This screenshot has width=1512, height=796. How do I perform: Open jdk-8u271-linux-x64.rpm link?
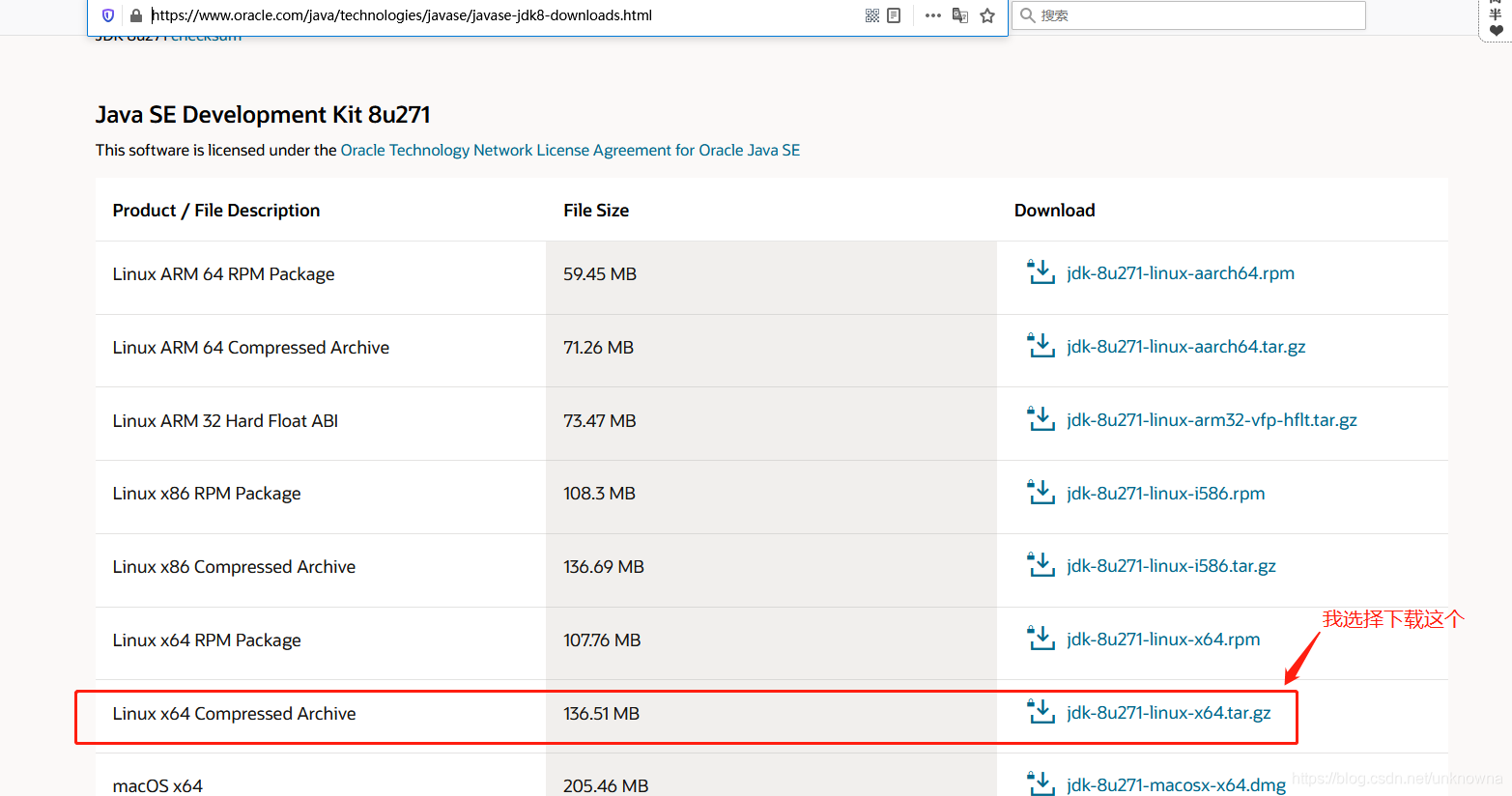pos(1163,640)
